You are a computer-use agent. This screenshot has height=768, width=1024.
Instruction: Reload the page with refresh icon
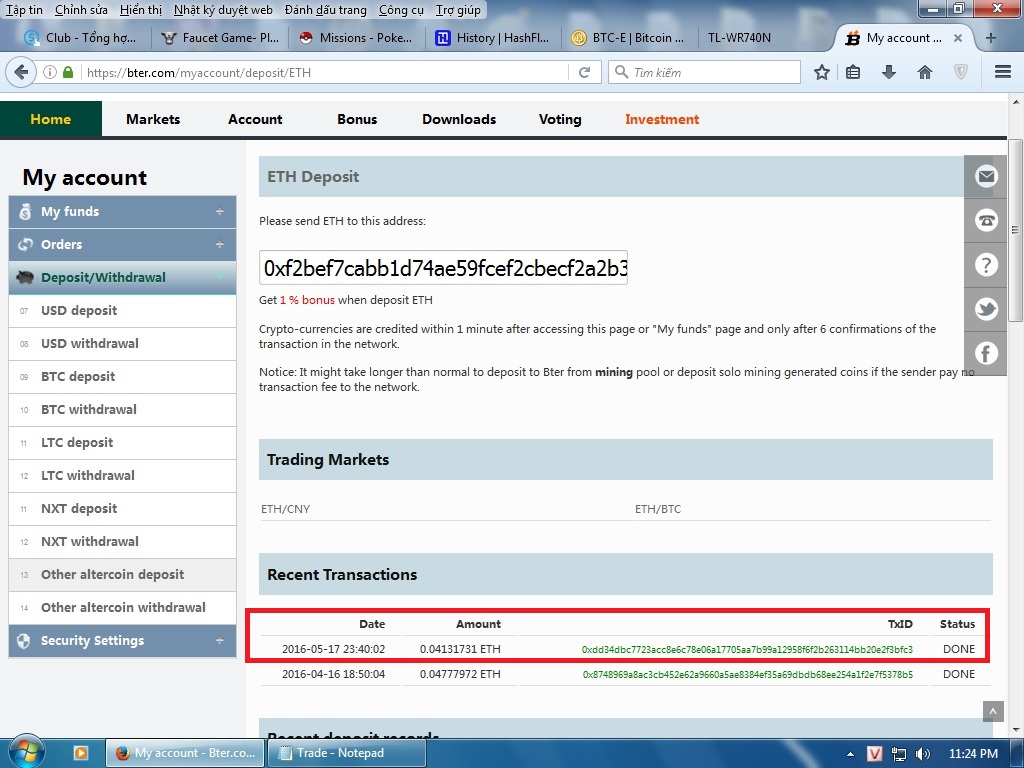click(x=584, y=72)
